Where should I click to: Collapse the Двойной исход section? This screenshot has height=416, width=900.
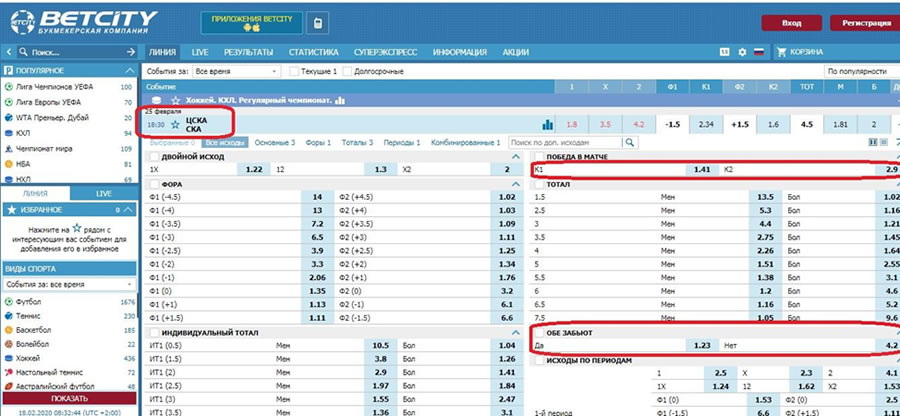(x=515, y=157)
